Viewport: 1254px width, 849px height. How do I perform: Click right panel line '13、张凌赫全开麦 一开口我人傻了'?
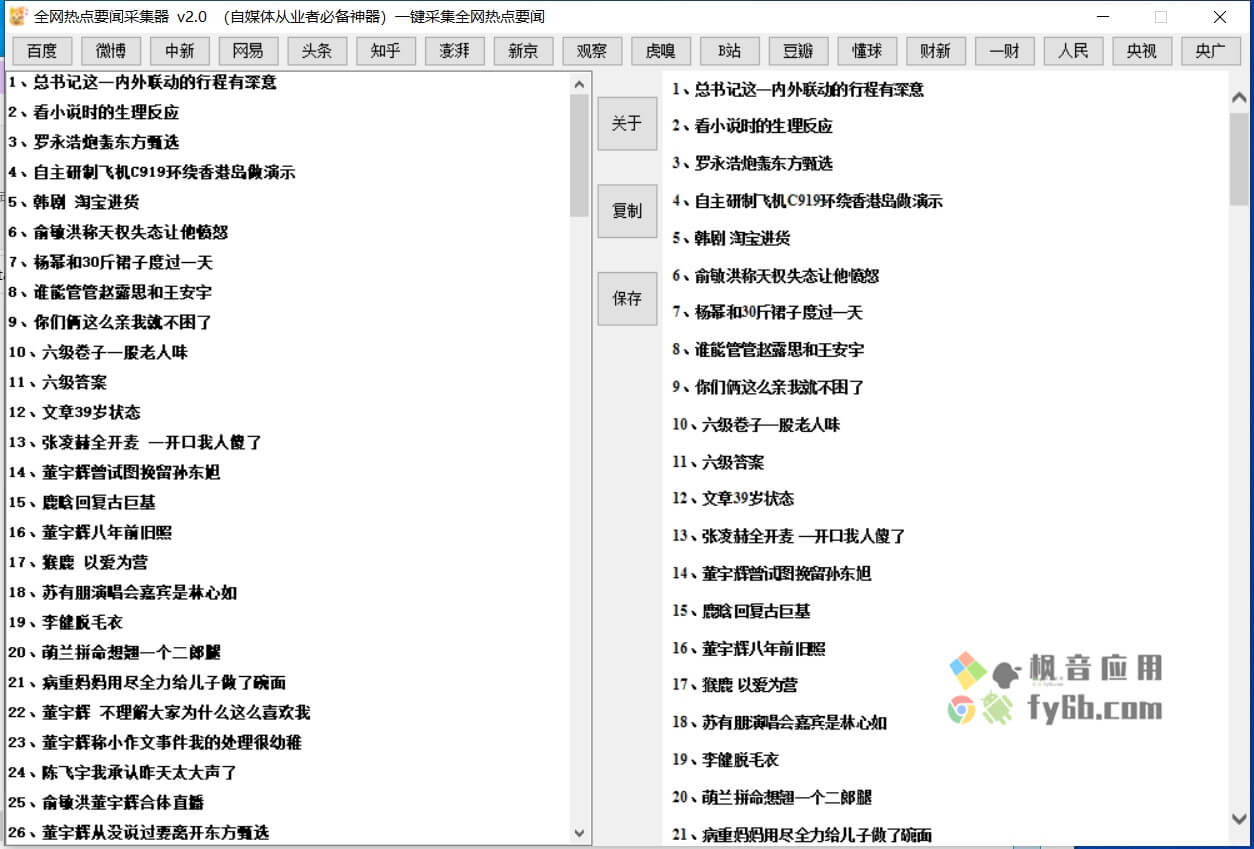[789, 536]
